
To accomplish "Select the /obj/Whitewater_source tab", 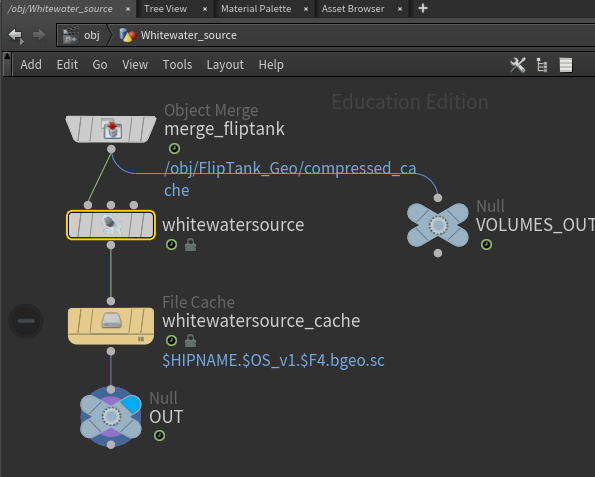I will [x=60, y=8].
